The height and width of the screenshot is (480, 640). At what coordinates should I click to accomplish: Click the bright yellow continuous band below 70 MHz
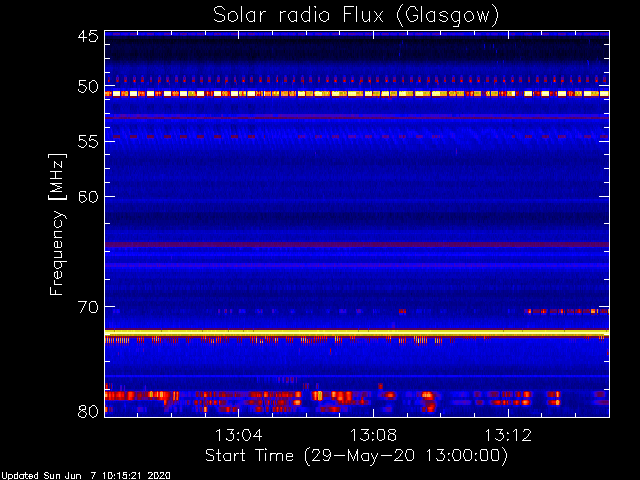pyautogui.click(x=357, y=333)
